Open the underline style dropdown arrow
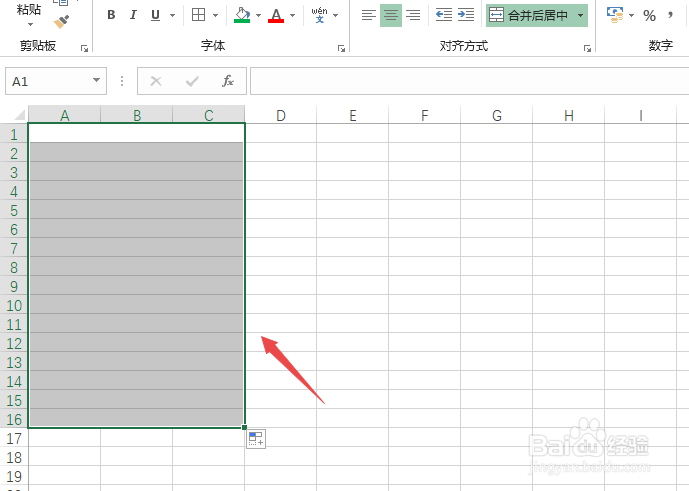Image resolution: width=689 pixels, height=491 pixels. pos(172,15)
